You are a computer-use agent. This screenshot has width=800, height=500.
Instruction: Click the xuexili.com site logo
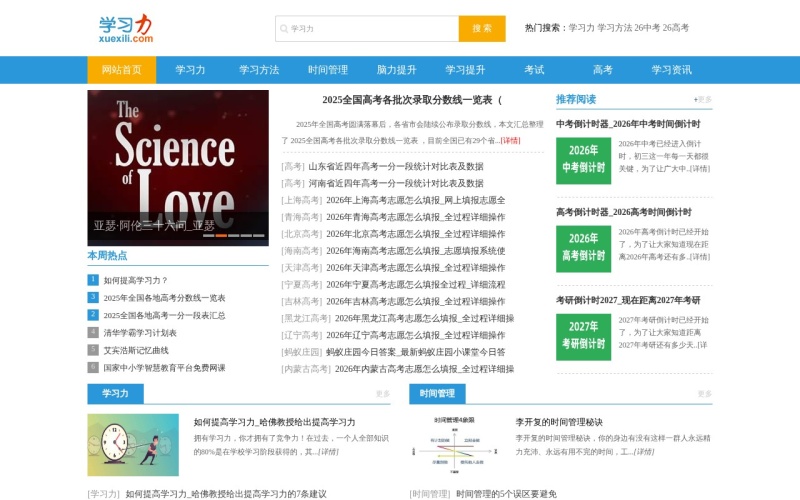pos(126,28)
